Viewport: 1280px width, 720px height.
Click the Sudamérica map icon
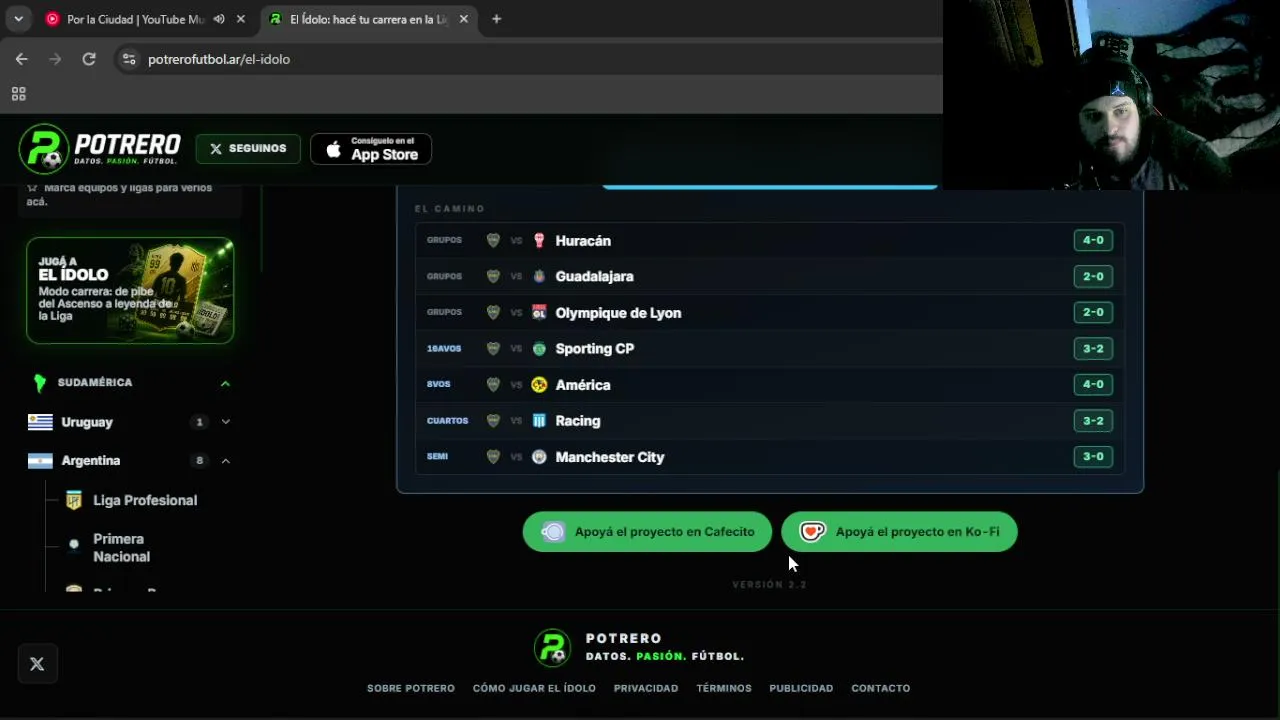[40, 383]
